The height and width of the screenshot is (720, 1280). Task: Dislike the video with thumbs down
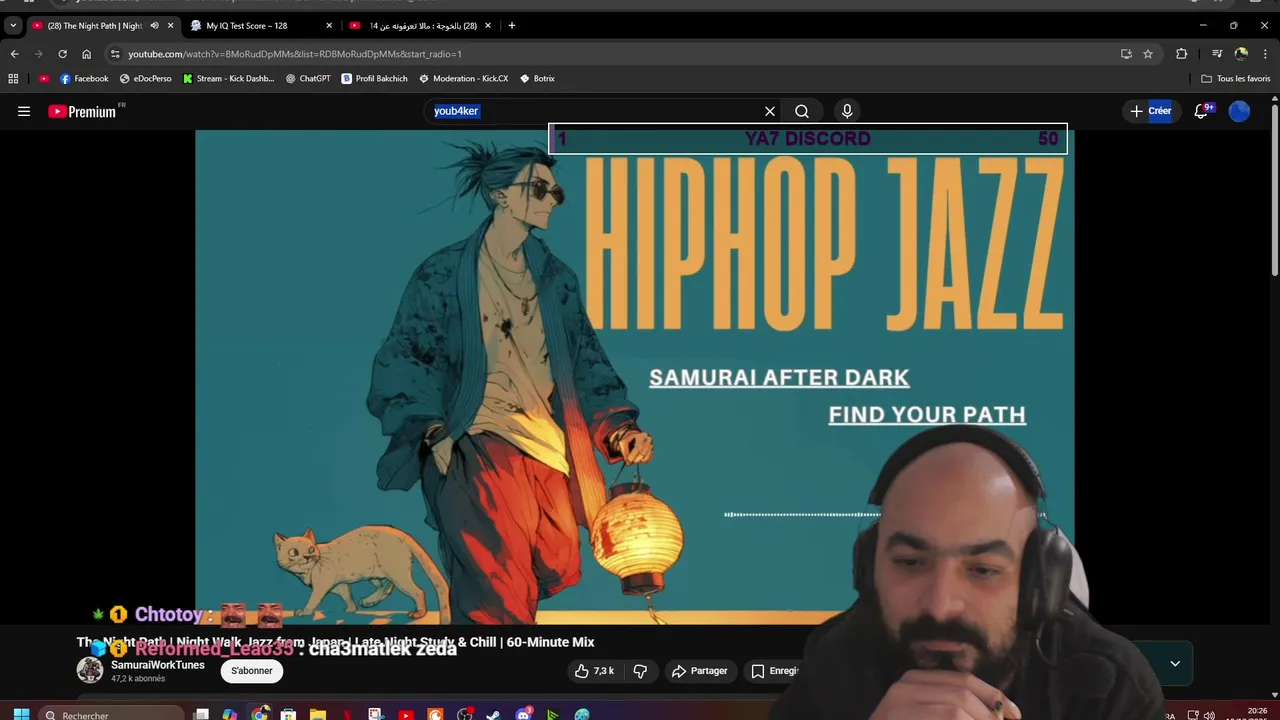(640, 671)
